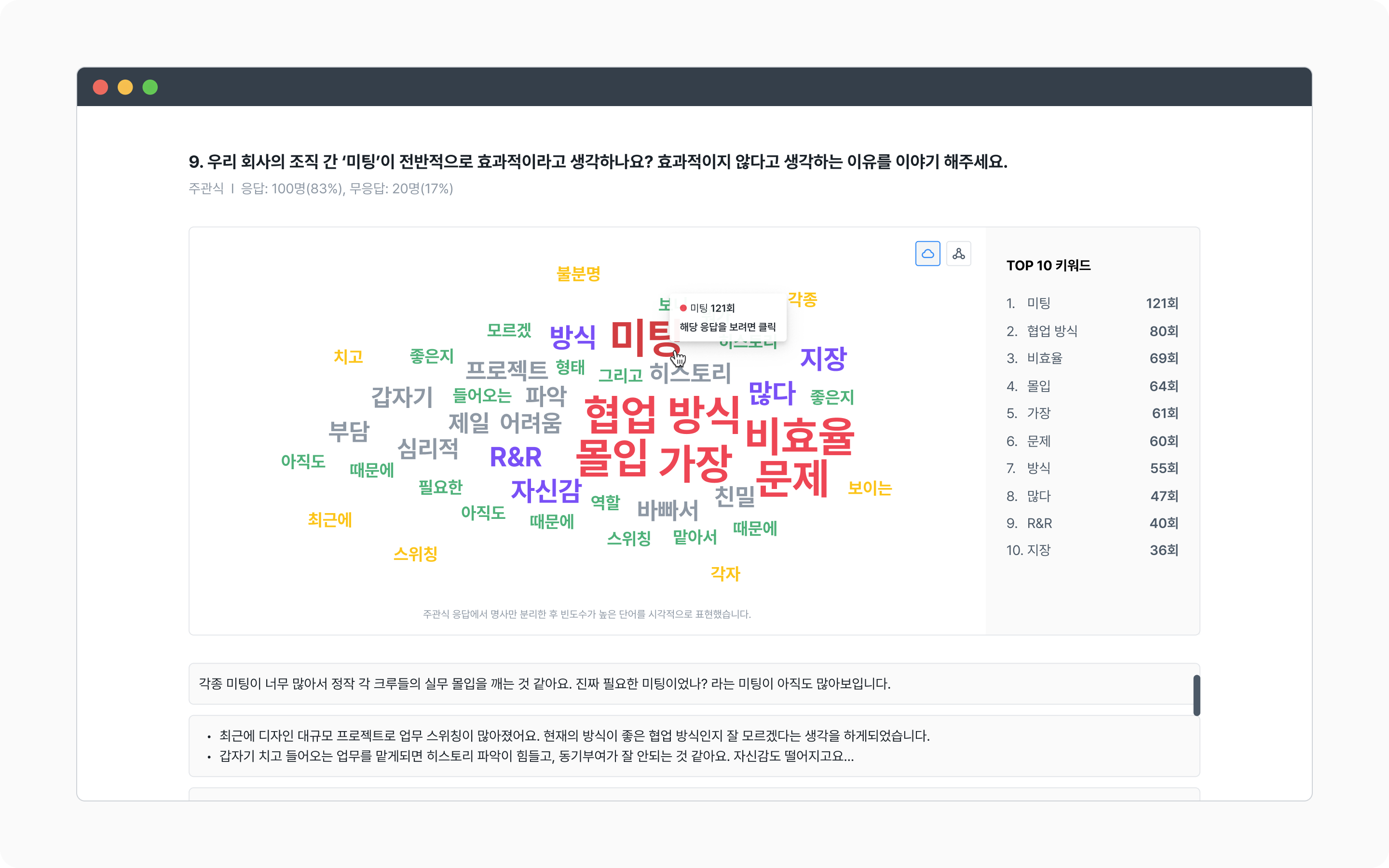Click the green zoom button in window controls
Image resolution: width=1389 pixels, height=868 pixels.
(x=151, y=87)
